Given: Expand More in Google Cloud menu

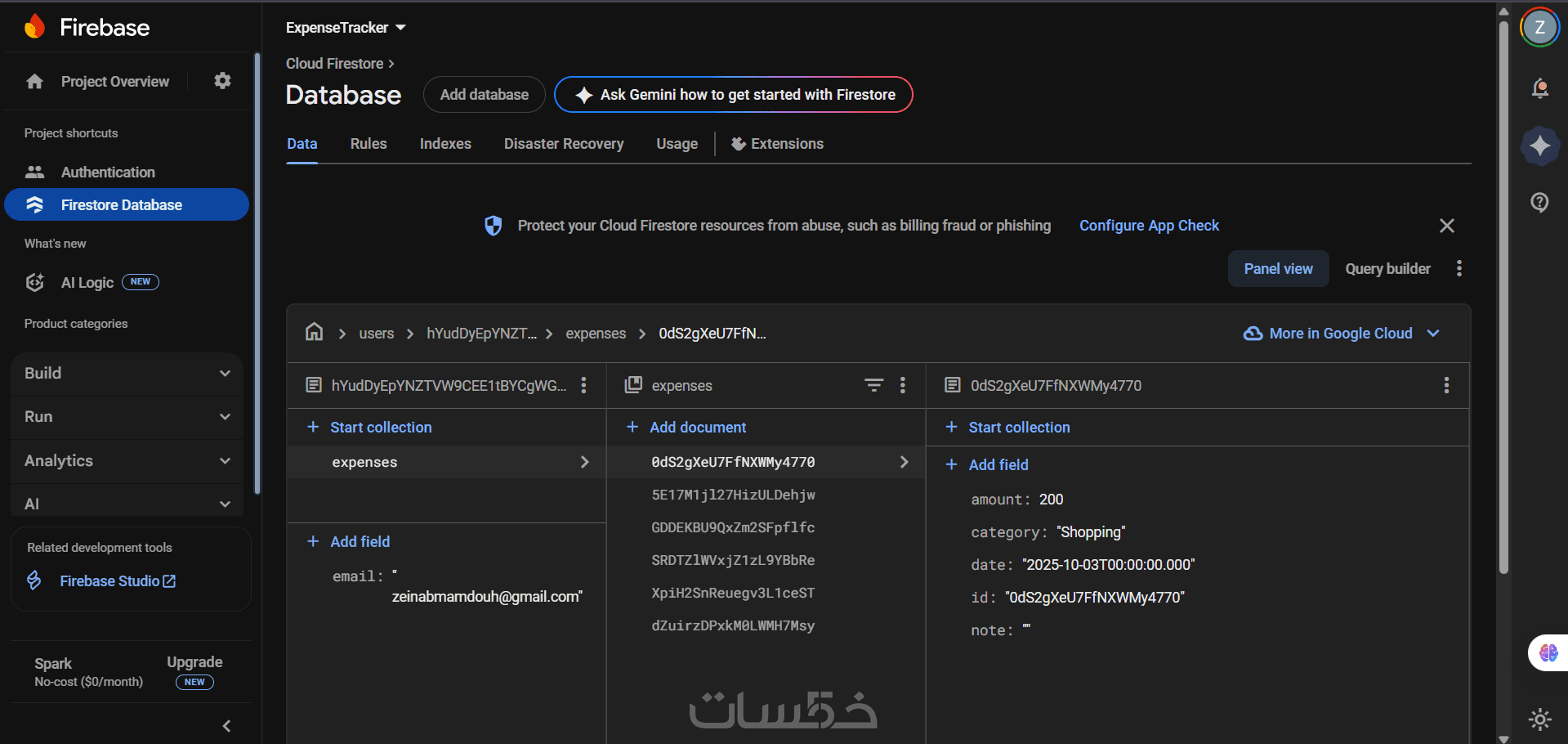Looking at the screenshot, I should coord(1341,334).
